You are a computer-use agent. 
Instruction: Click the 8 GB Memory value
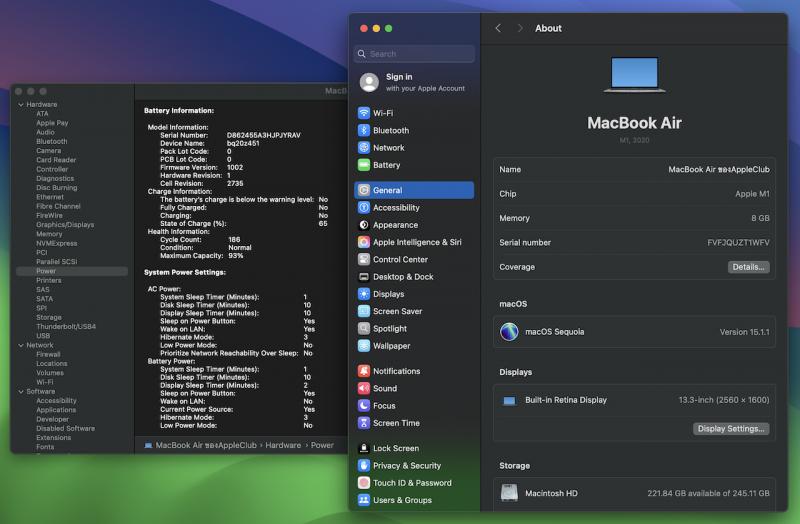[760, 218]
